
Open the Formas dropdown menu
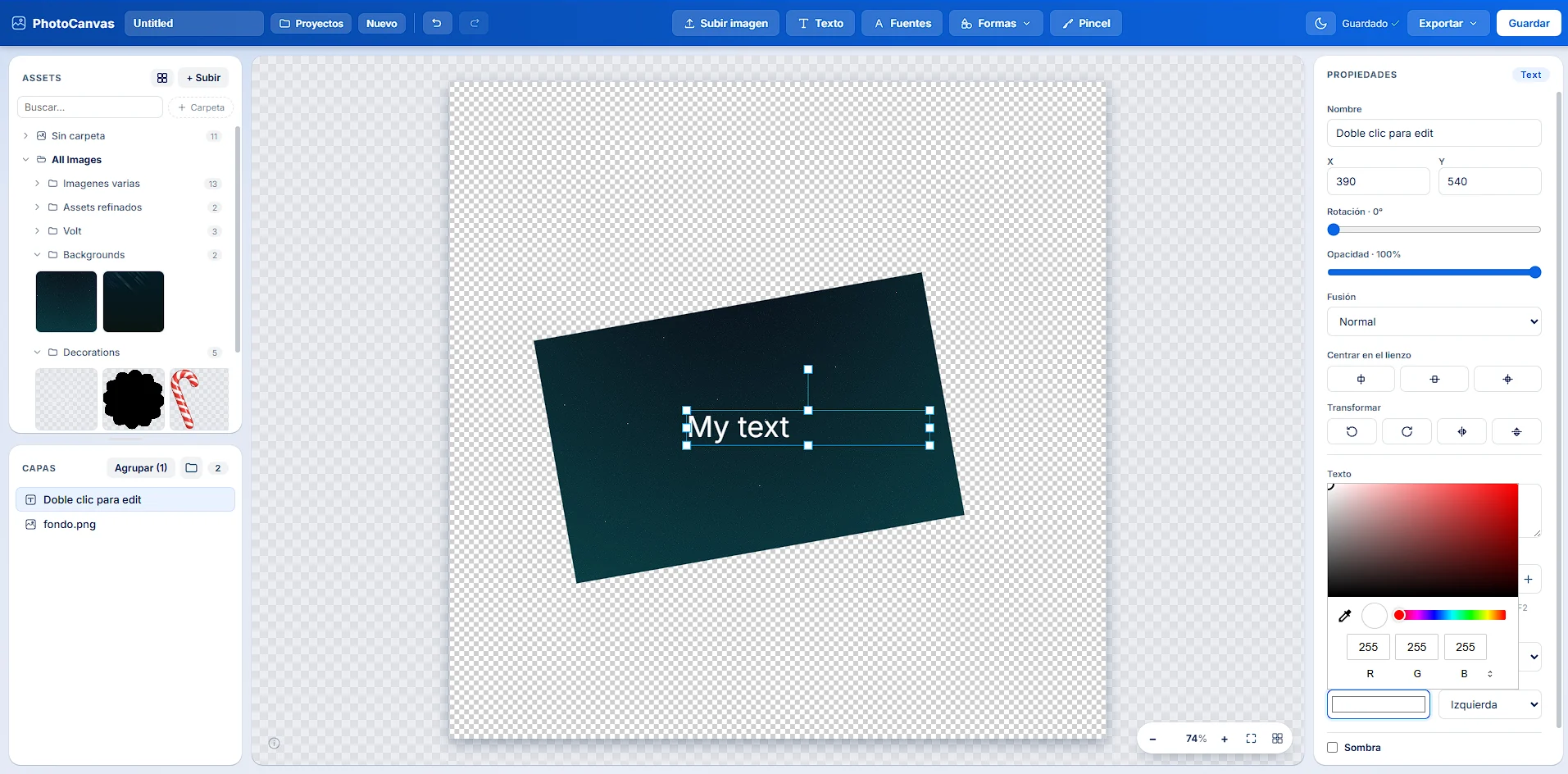(996, 23)
